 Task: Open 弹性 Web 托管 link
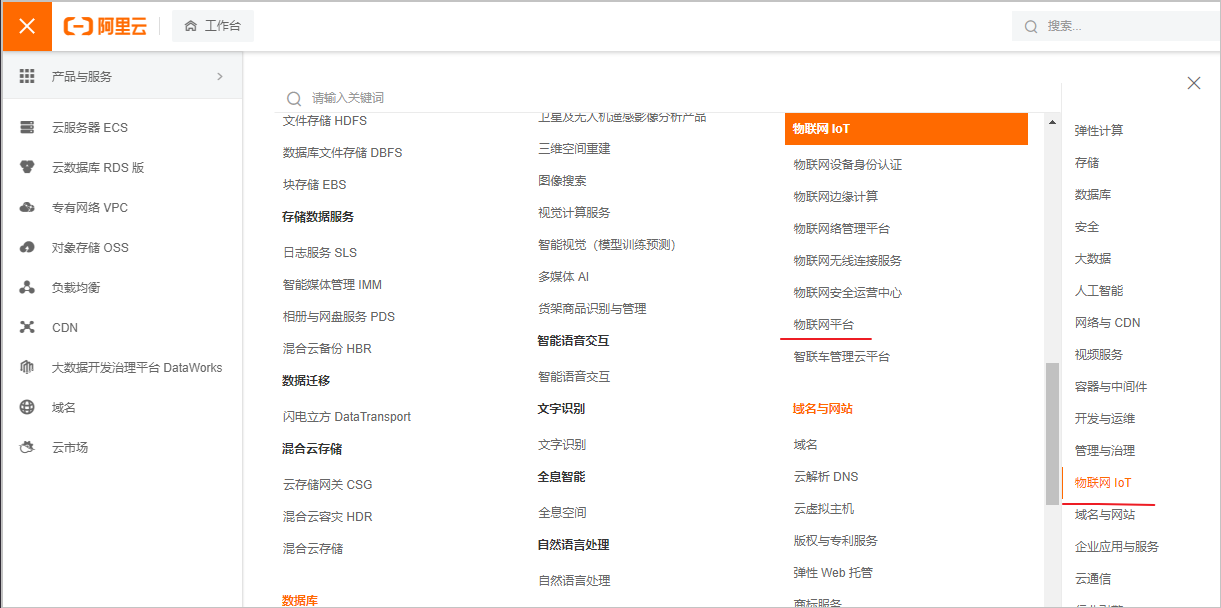833,572
